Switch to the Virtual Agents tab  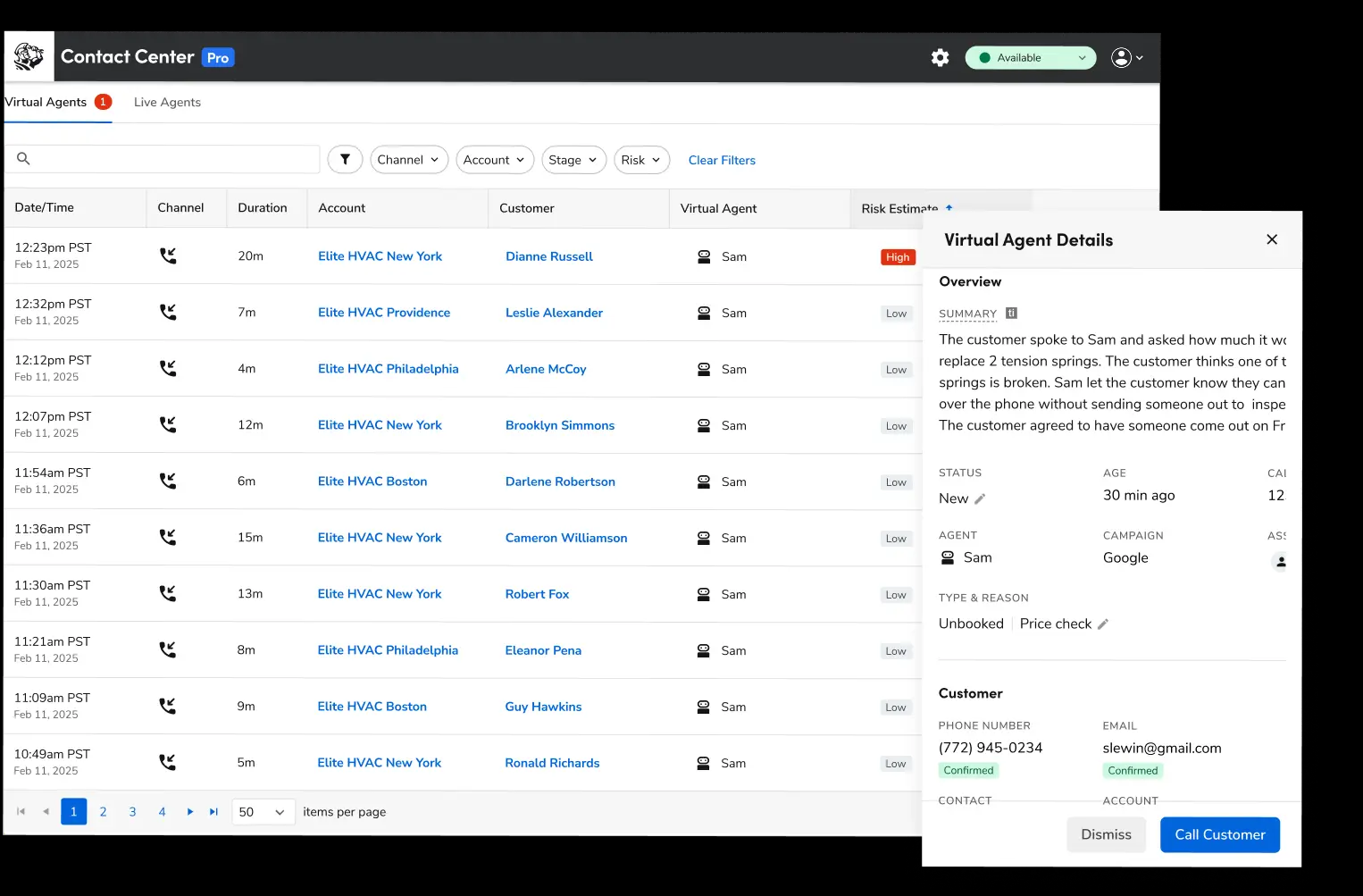(58, 102)
